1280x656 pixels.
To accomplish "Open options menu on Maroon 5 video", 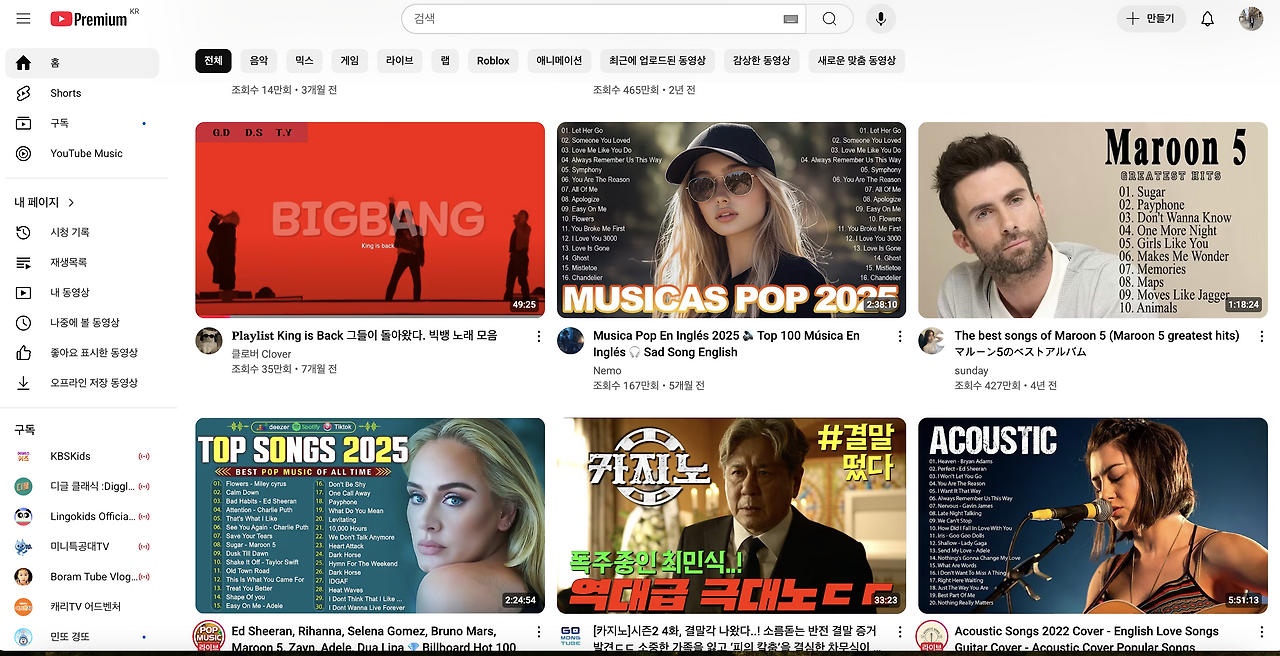I will 1261,336.
